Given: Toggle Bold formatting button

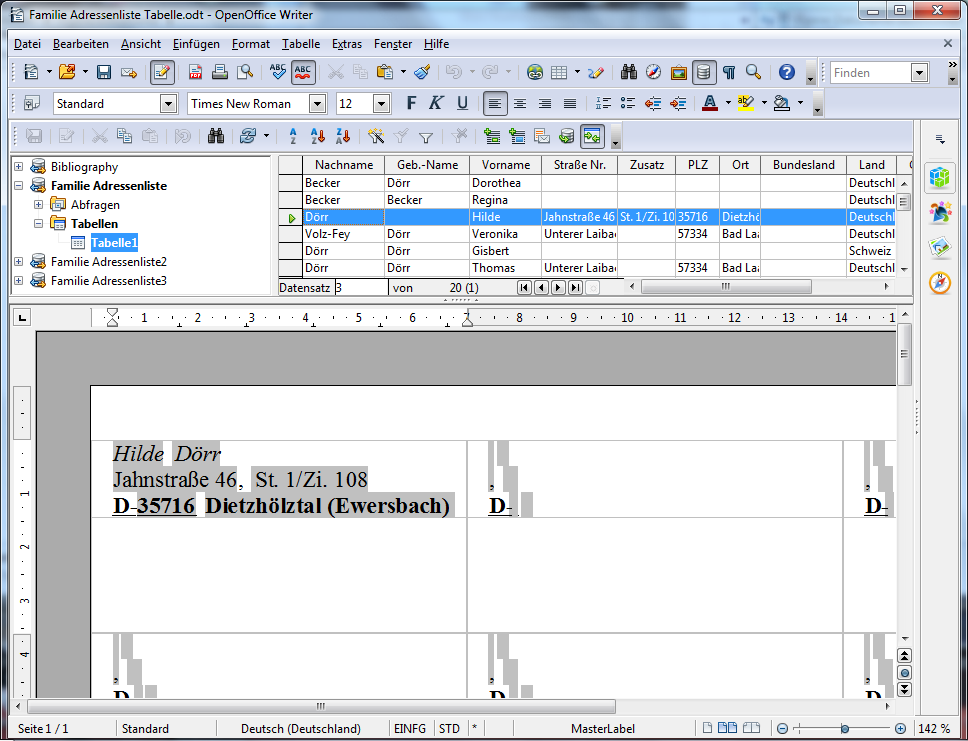Looking at the screenshot, I should tap(410, 103).
